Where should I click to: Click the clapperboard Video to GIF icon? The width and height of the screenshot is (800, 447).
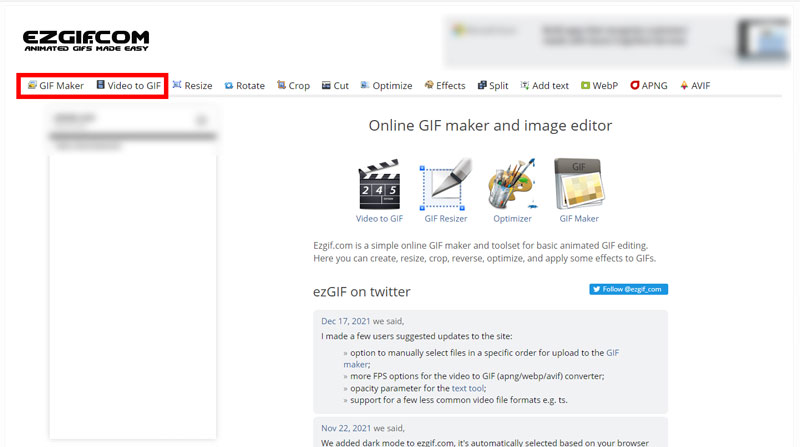(379, 184)
